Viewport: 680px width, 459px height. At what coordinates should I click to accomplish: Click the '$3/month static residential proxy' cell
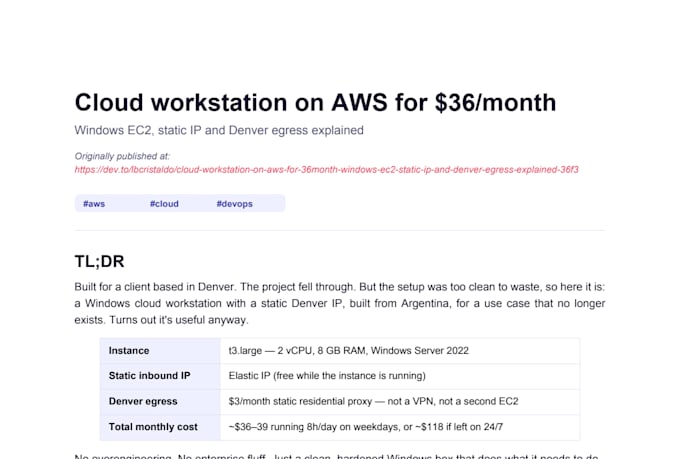pyautogui.click(x=400, y=402)
